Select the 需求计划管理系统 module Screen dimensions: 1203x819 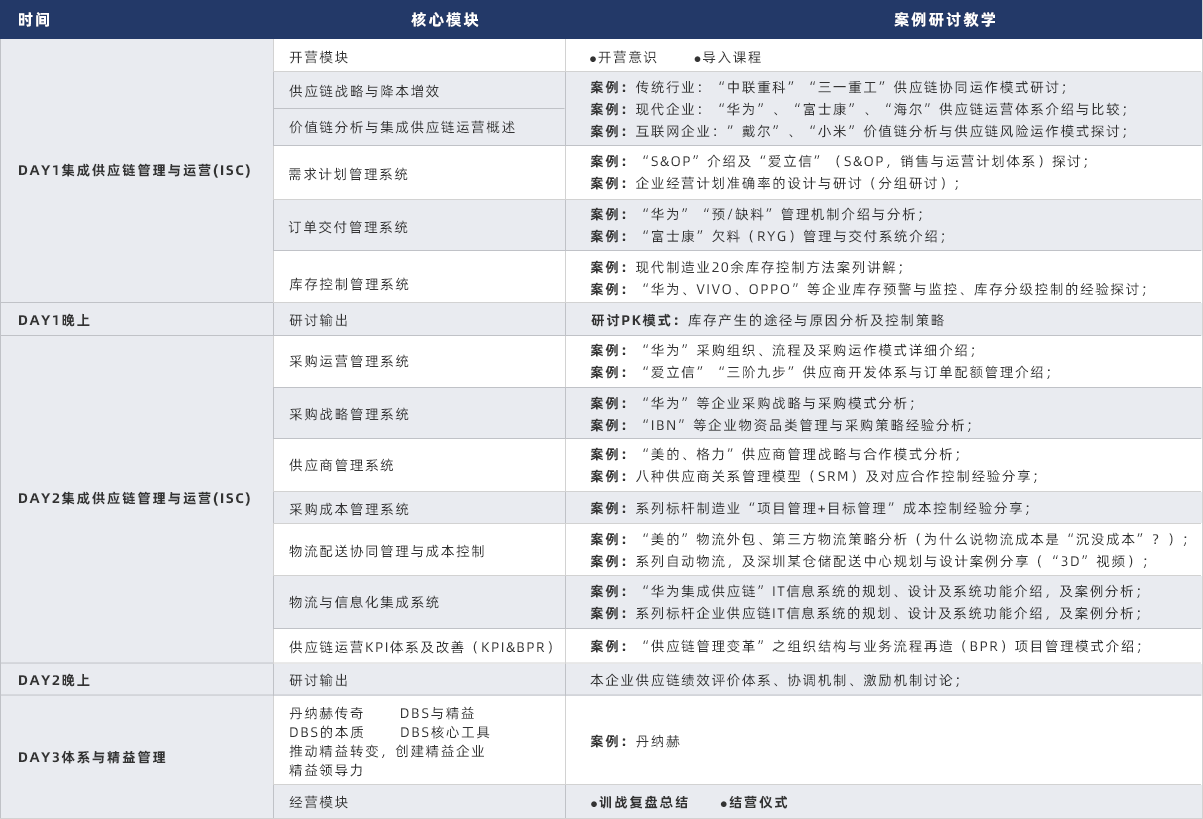click(x=419, y=174)
